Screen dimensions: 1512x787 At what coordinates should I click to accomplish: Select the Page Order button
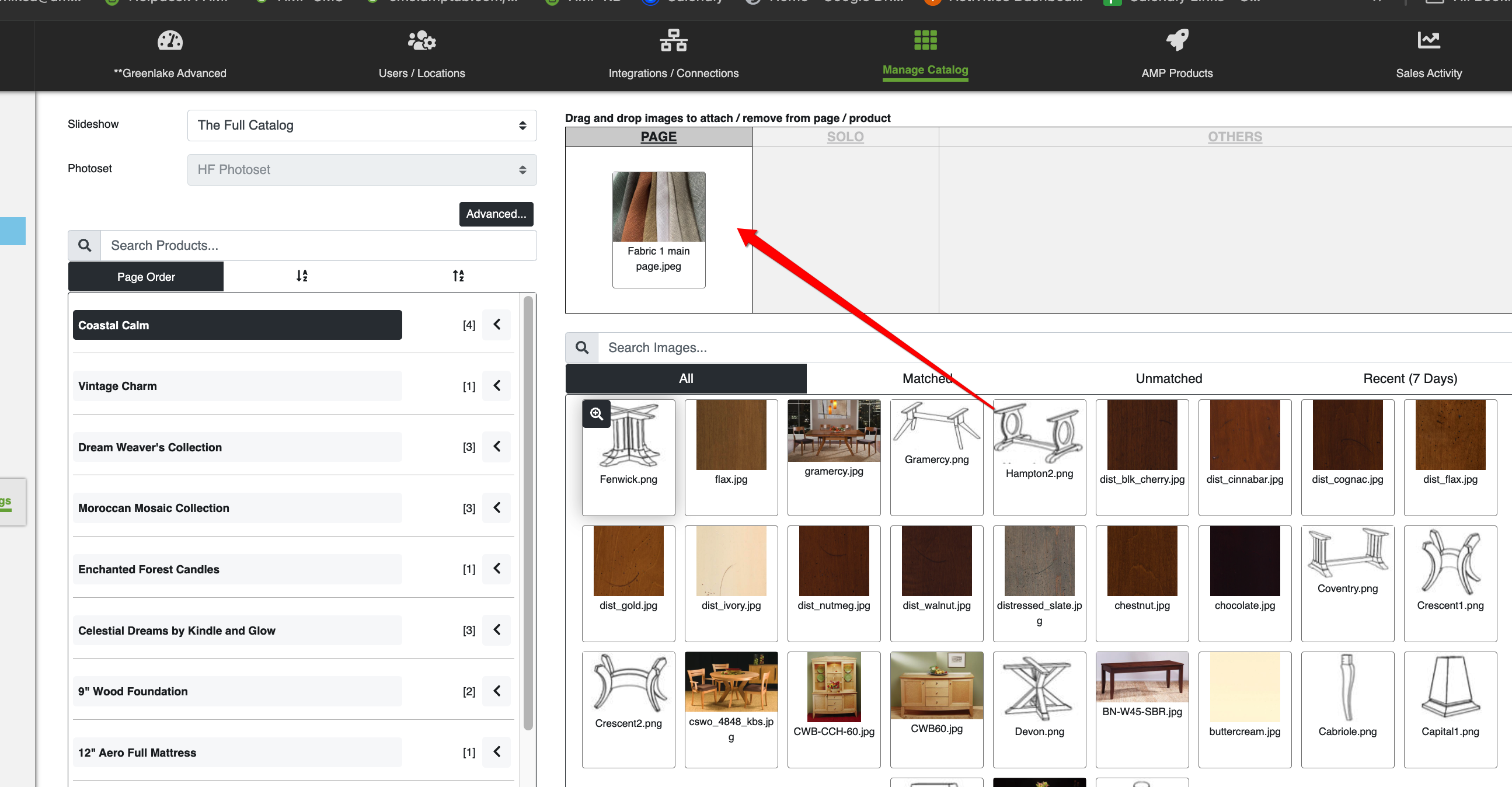[145, 277]
